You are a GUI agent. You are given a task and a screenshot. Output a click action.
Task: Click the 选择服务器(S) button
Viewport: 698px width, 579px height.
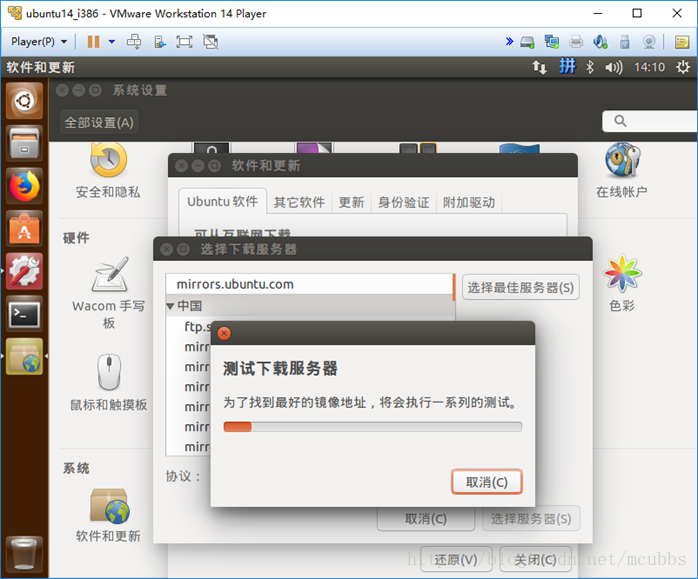pos(531,519)
